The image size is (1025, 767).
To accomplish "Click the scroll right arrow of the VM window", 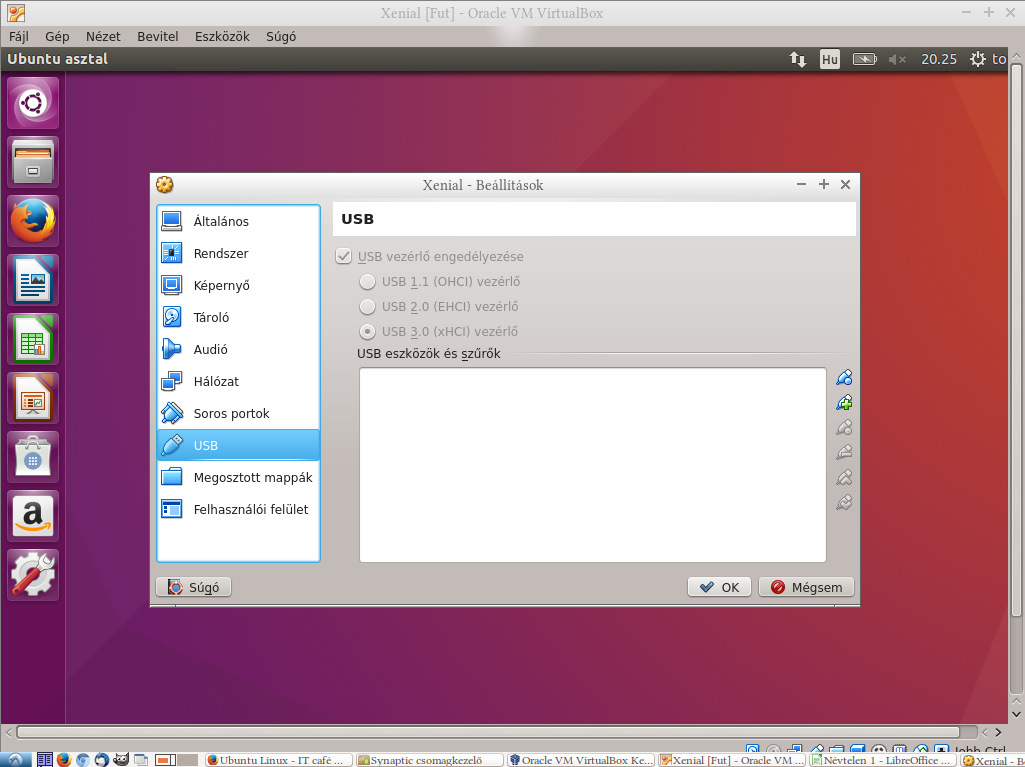I will coord(998,732).
